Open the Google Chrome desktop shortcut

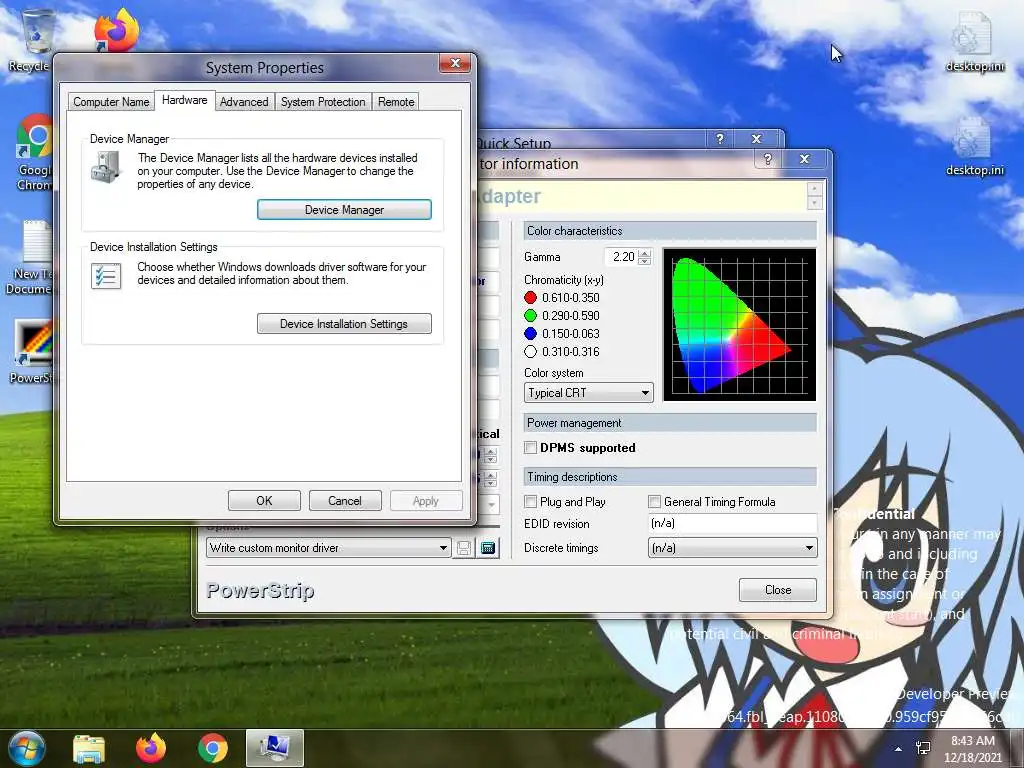(x=36, y=153)
